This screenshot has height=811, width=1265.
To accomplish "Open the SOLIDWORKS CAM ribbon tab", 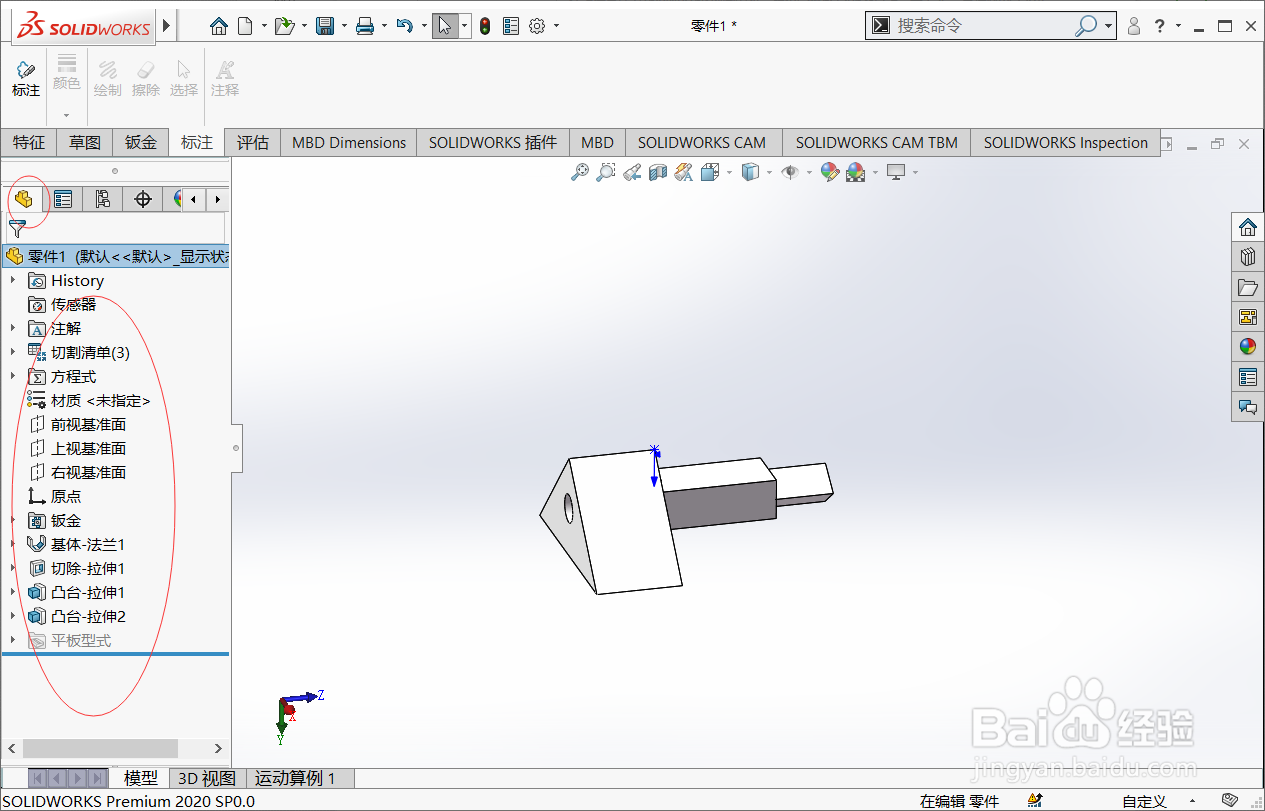I will 702,142.
